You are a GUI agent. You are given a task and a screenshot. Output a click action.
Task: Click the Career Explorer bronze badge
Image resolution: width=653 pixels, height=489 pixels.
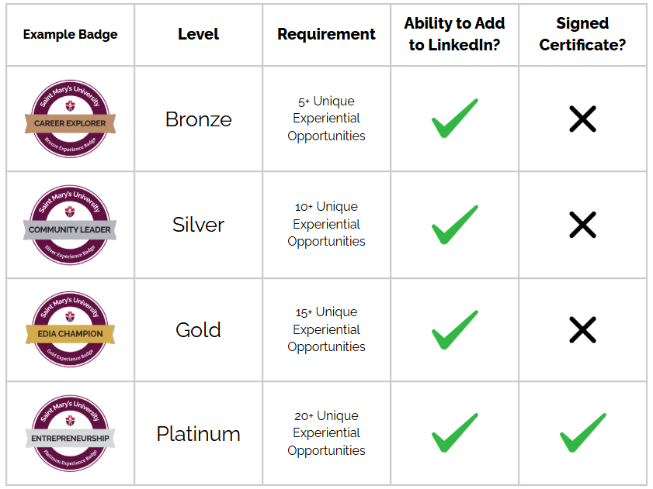coord(70,120)
